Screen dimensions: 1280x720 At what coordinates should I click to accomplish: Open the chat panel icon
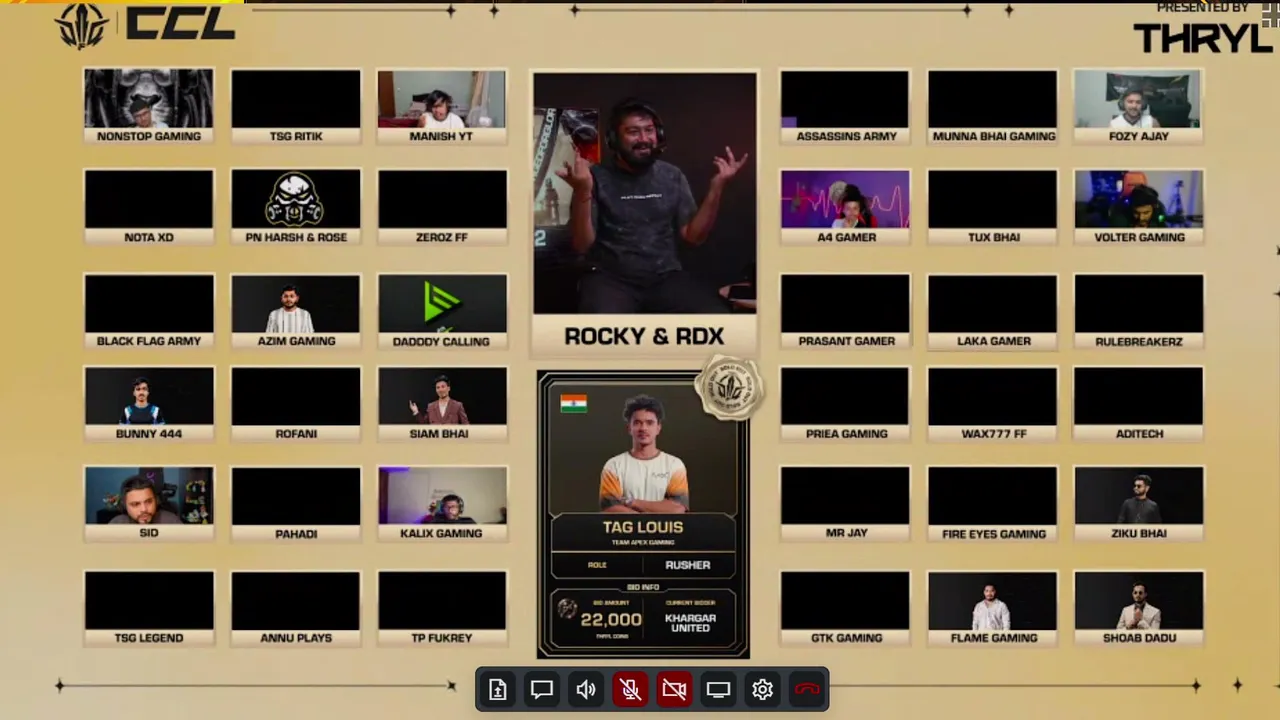pyautogui.click(x=542, y=689)
